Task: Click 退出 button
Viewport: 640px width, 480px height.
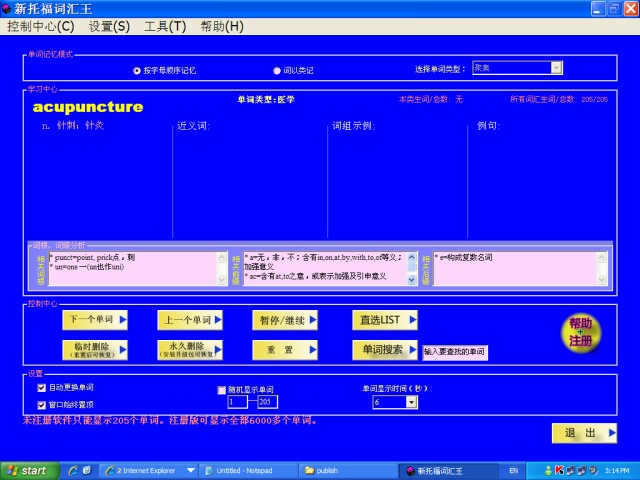Action: [584, 433]
